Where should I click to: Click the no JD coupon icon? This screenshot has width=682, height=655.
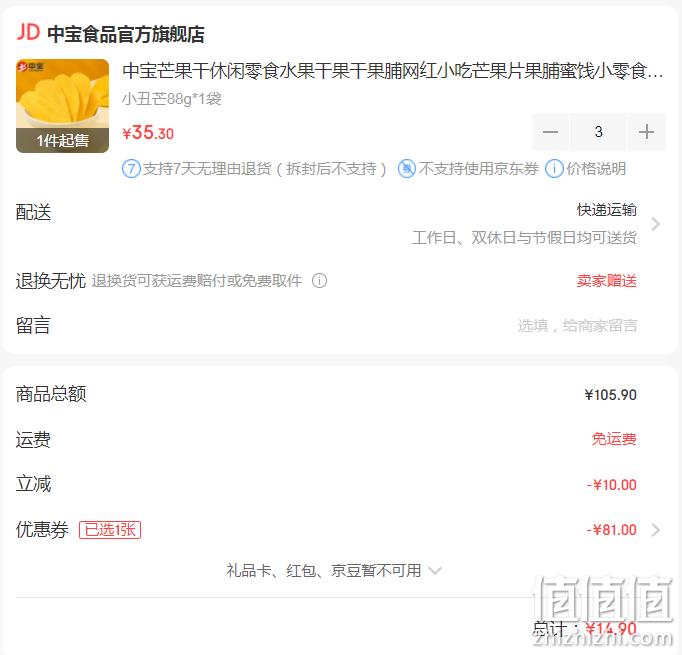[x=407, y=169]
